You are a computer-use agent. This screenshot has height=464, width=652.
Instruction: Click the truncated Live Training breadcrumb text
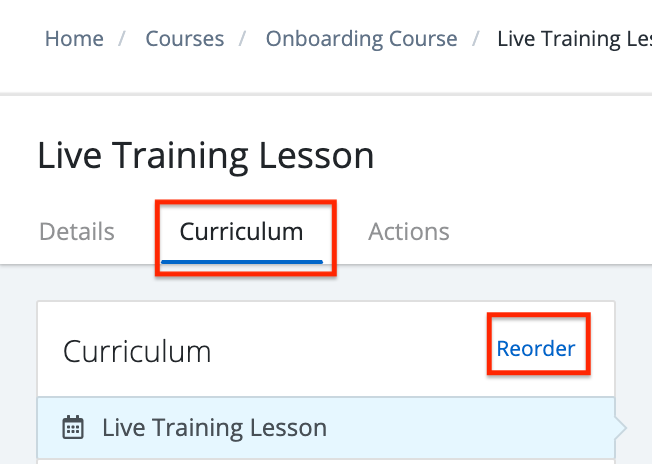574,39
